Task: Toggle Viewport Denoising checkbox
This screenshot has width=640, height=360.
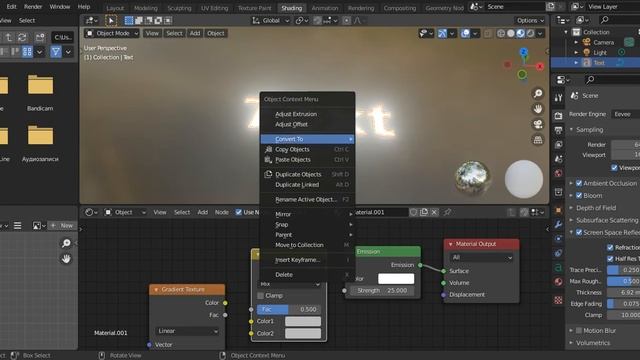Action: click(614, 168)
